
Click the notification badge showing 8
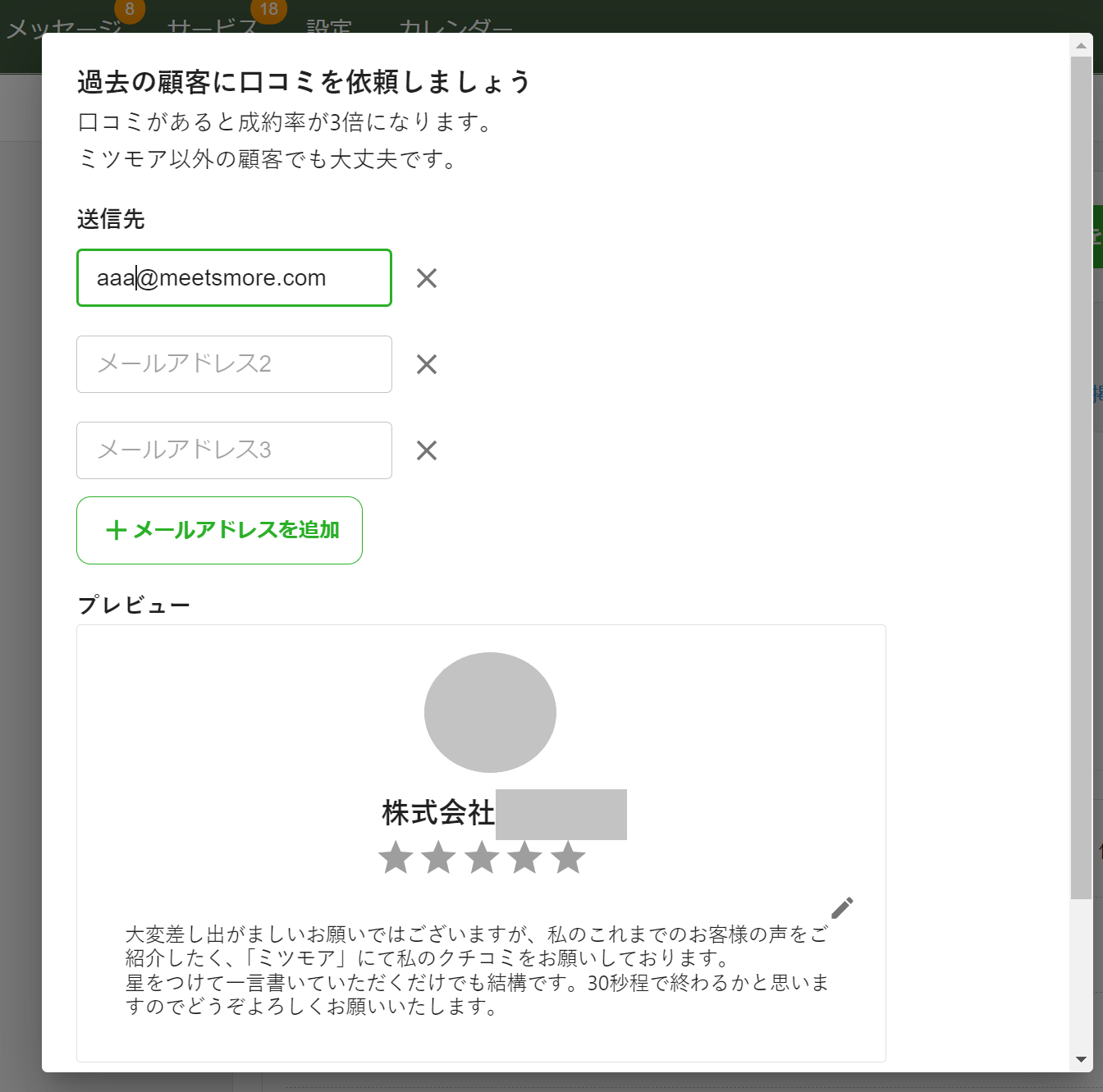pos(129,11)
